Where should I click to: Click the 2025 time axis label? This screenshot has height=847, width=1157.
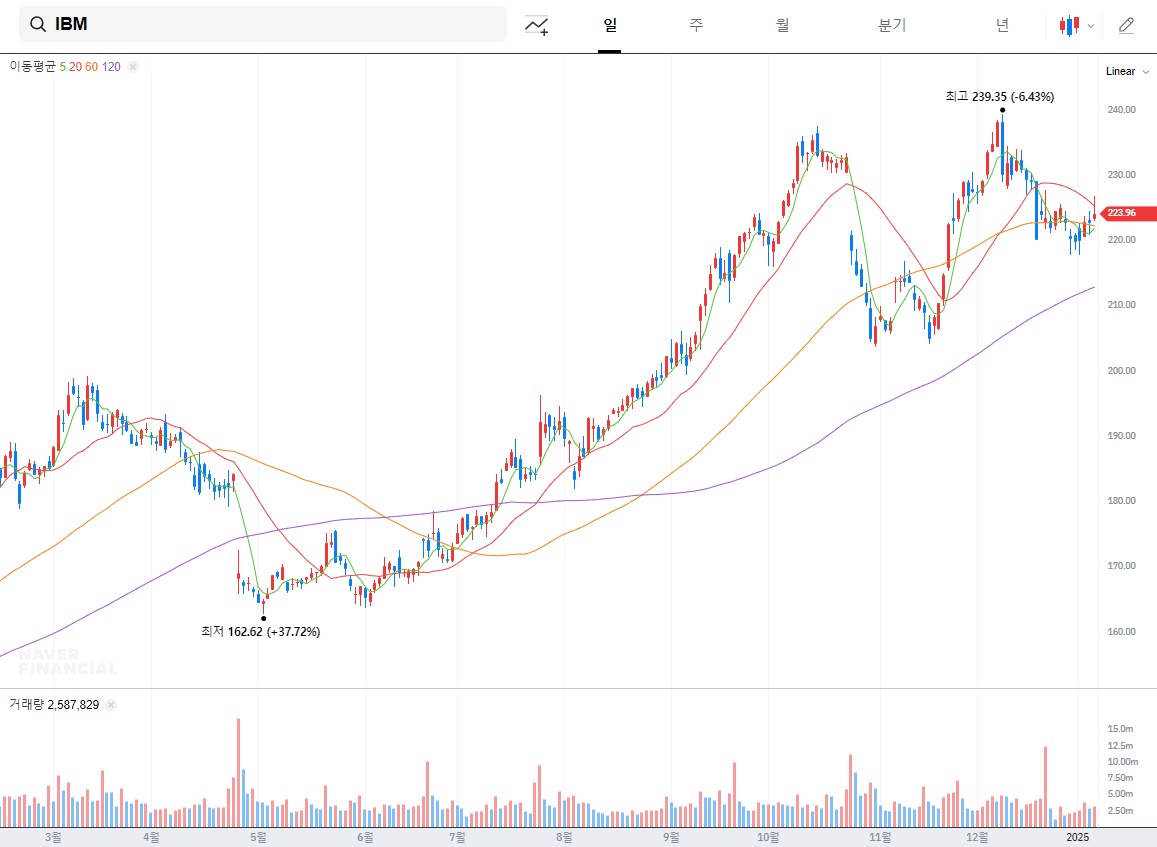pyautogui.click(x=1077, y=837)
